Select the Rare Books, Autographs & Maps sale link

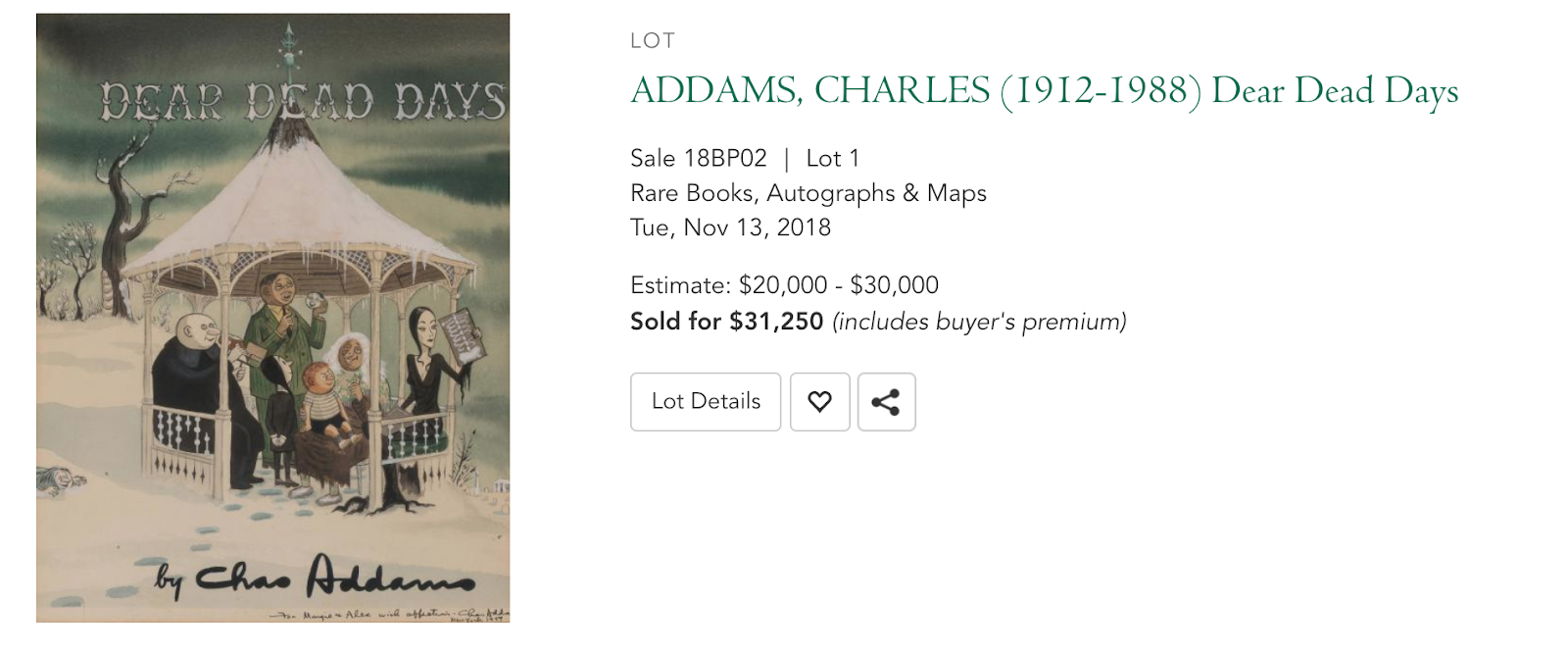(807, 193)
